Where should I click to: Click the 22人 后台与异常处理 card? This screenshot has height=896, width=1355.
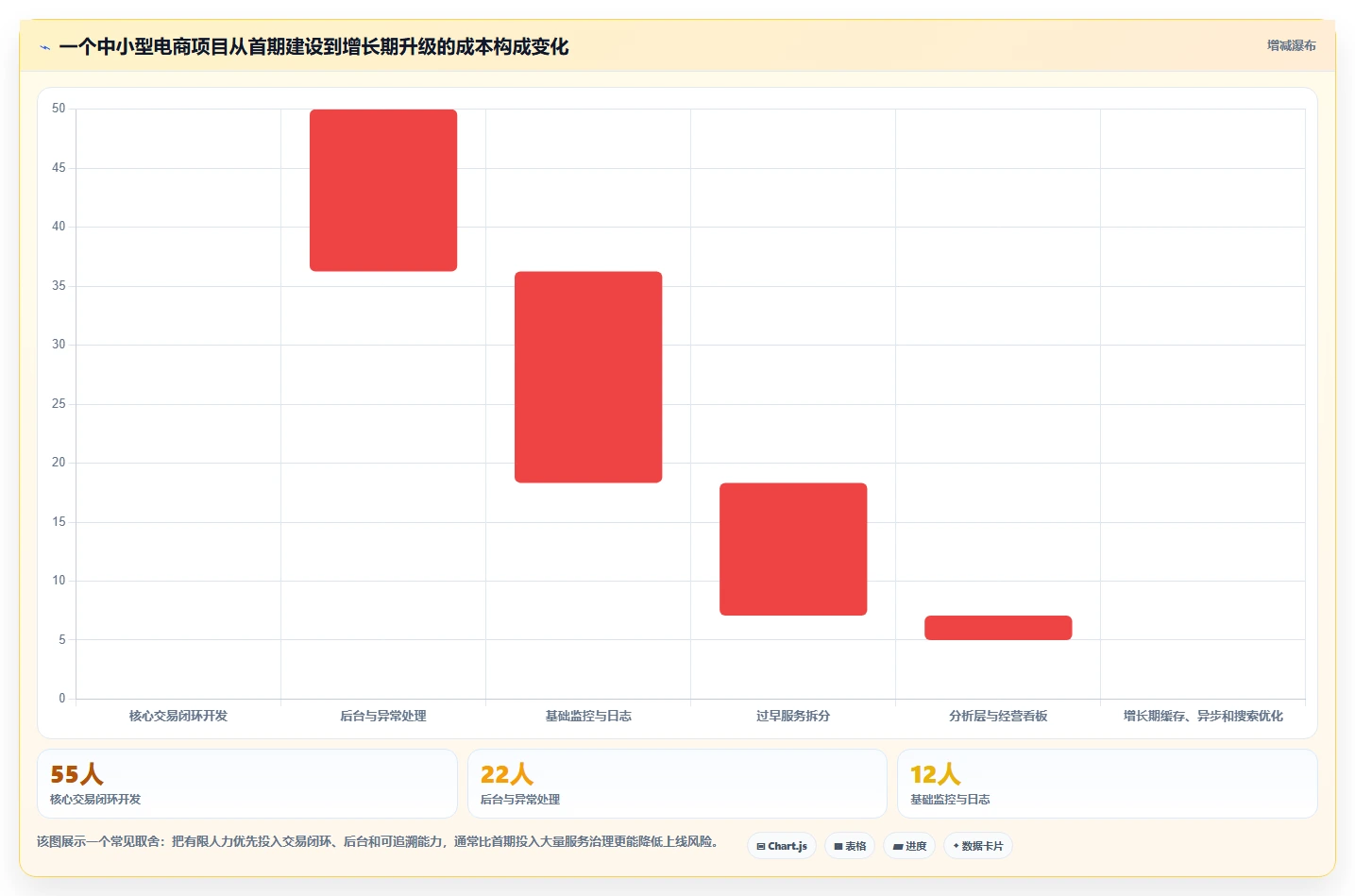pyautogui.click(x=677, y=784)
